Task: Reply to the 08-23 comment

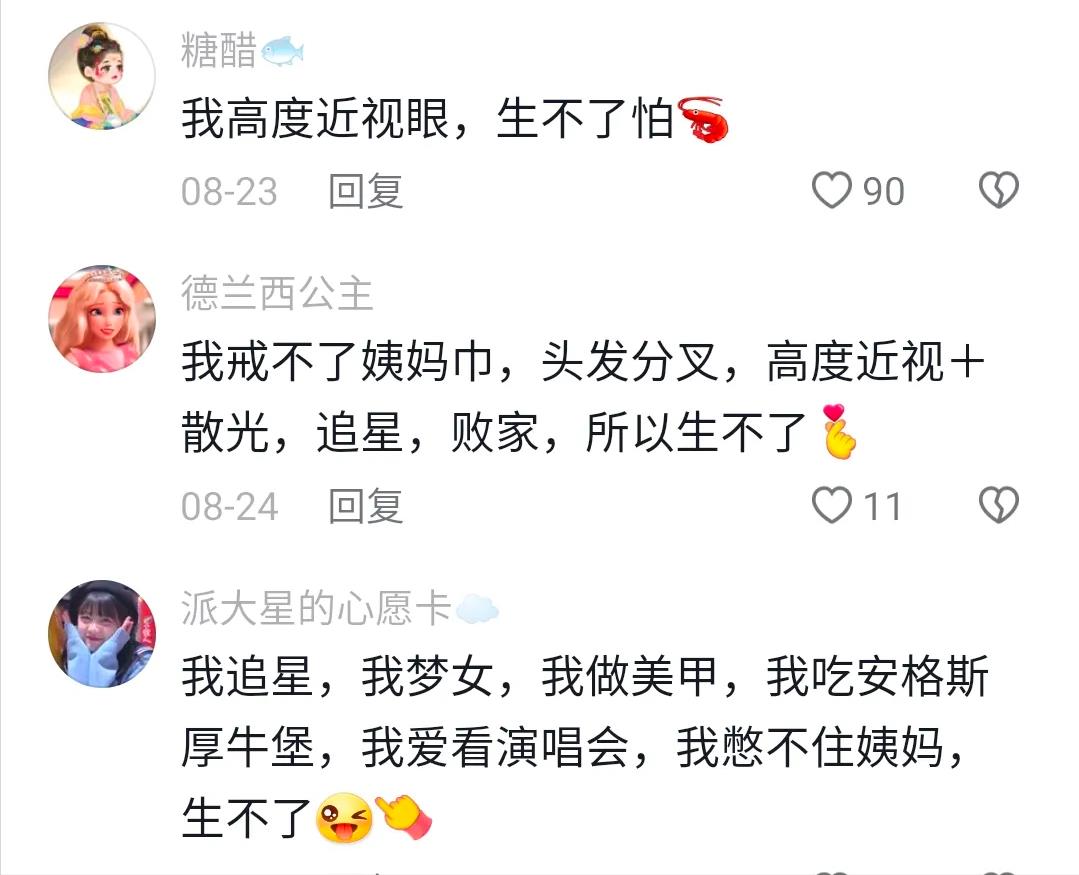Action: 365,191
